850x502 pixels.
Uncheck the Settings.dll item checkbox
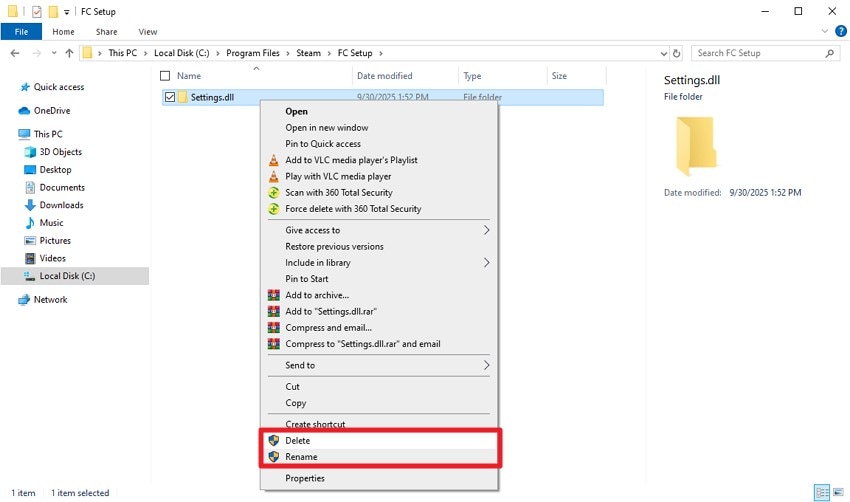[170, 97]
